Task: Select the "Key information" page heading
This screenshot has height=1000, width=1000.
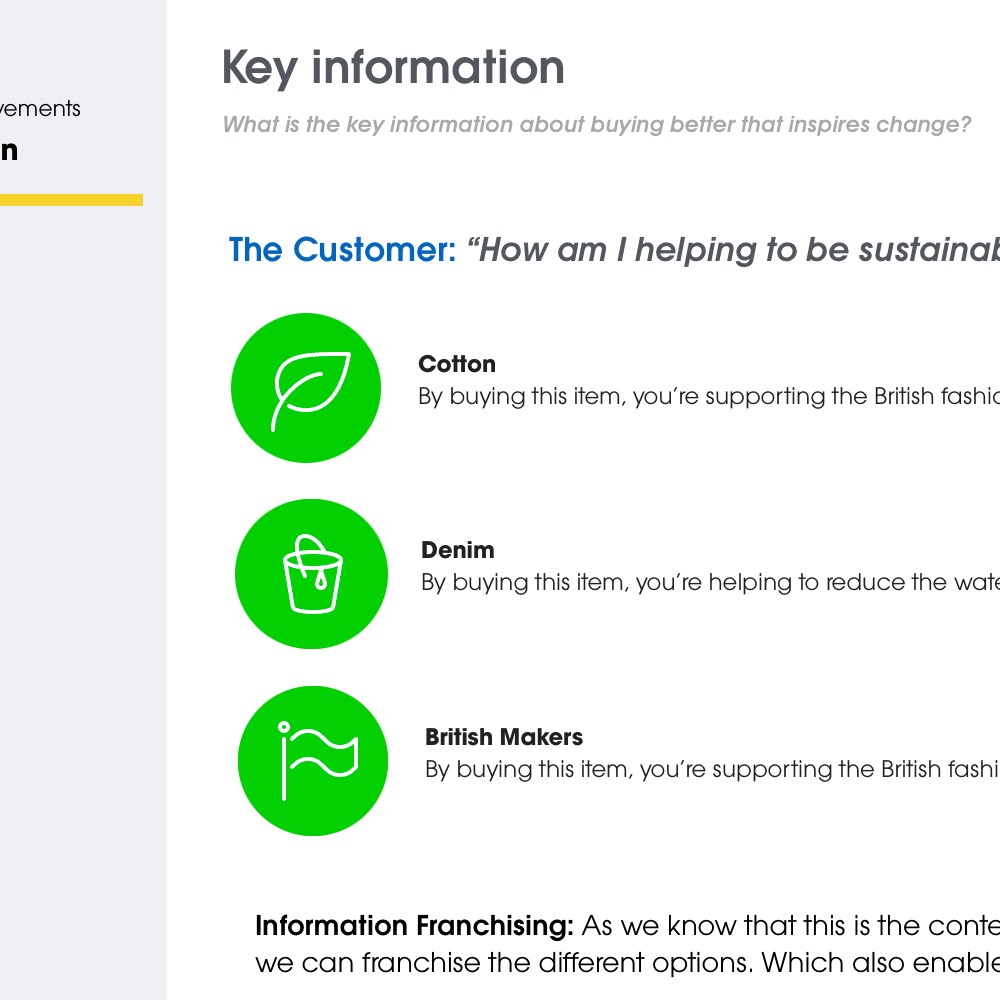Action: [393, 68]
